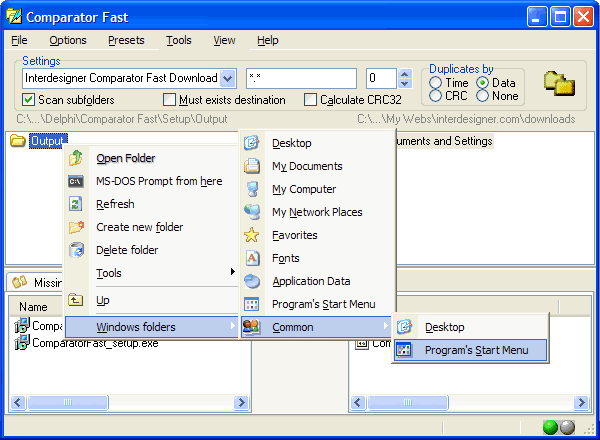Click the MS-DOS Prompt icon in context menu

pos(76,181)
